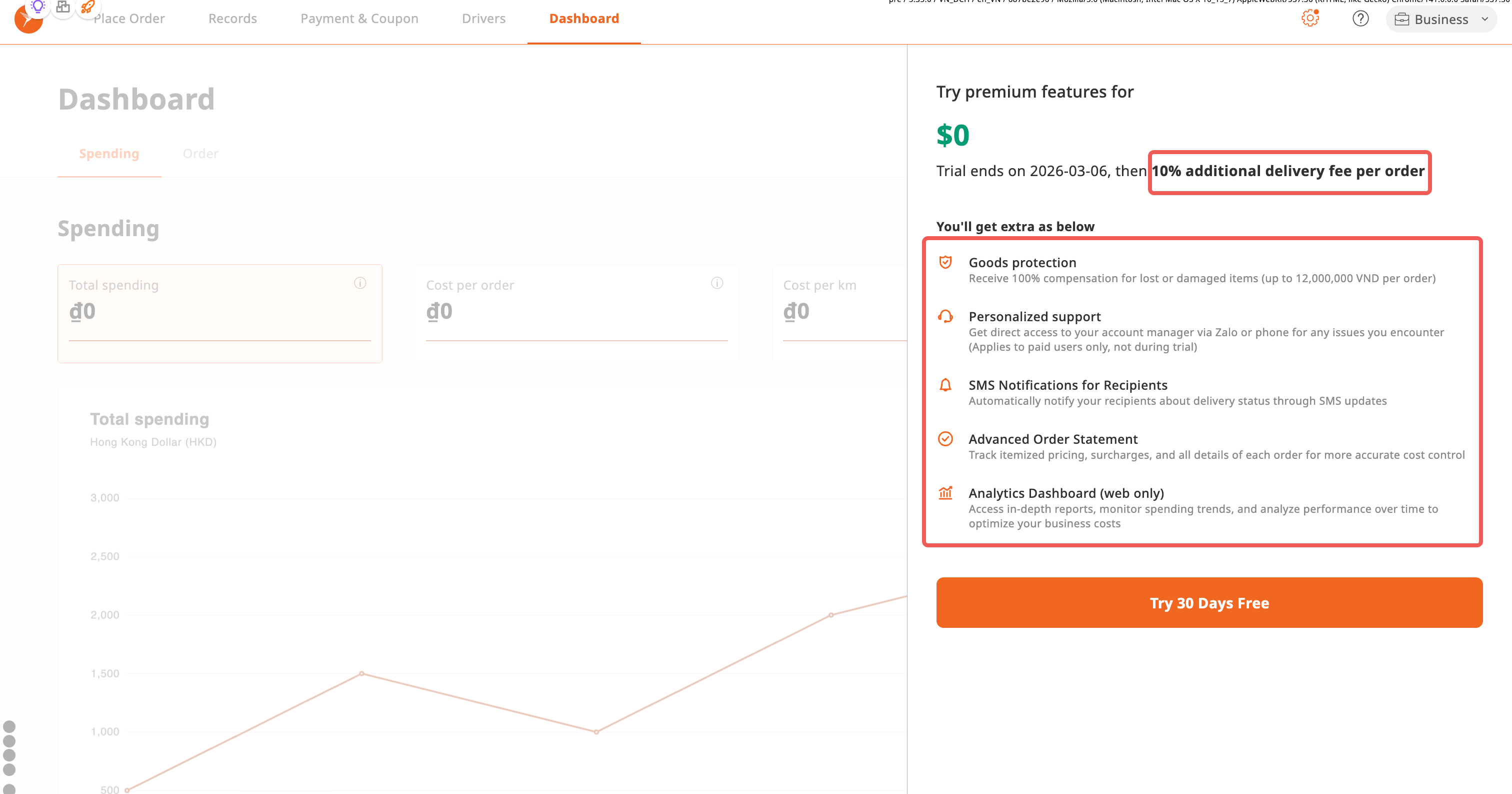
Task: Click the Advanced Order Statement title
Action: coord(1053,439)
